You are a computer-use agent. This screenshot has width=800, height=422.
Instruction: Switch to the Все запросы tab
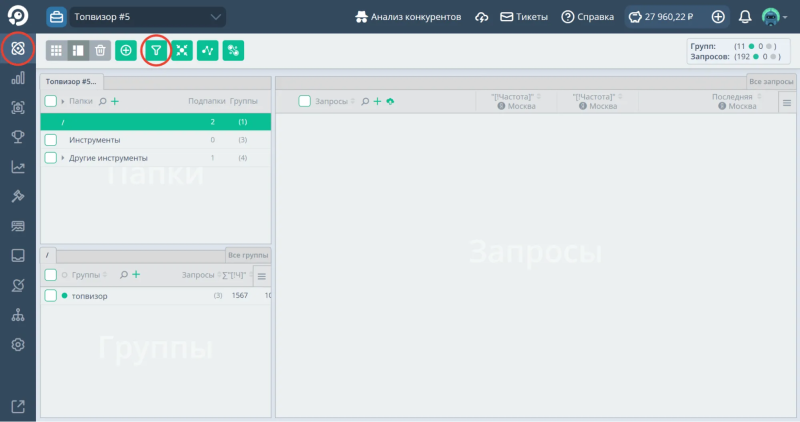tap(770, 81)
